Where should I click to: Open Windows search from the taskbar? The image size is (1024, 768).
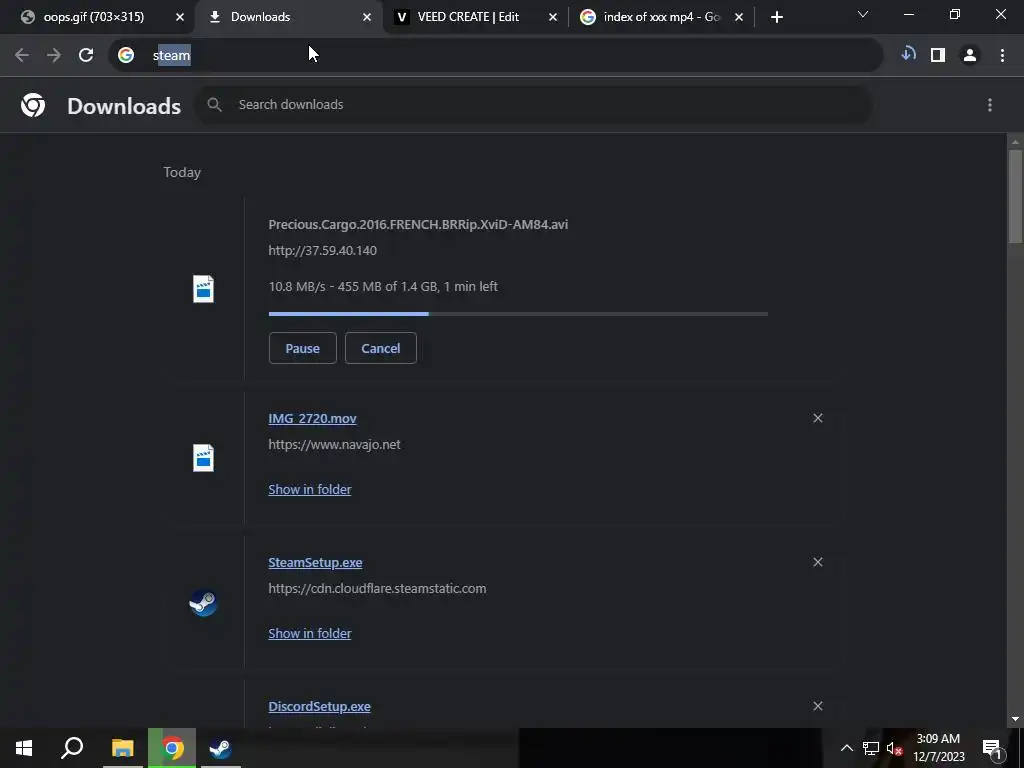click(x=72, y=748)
